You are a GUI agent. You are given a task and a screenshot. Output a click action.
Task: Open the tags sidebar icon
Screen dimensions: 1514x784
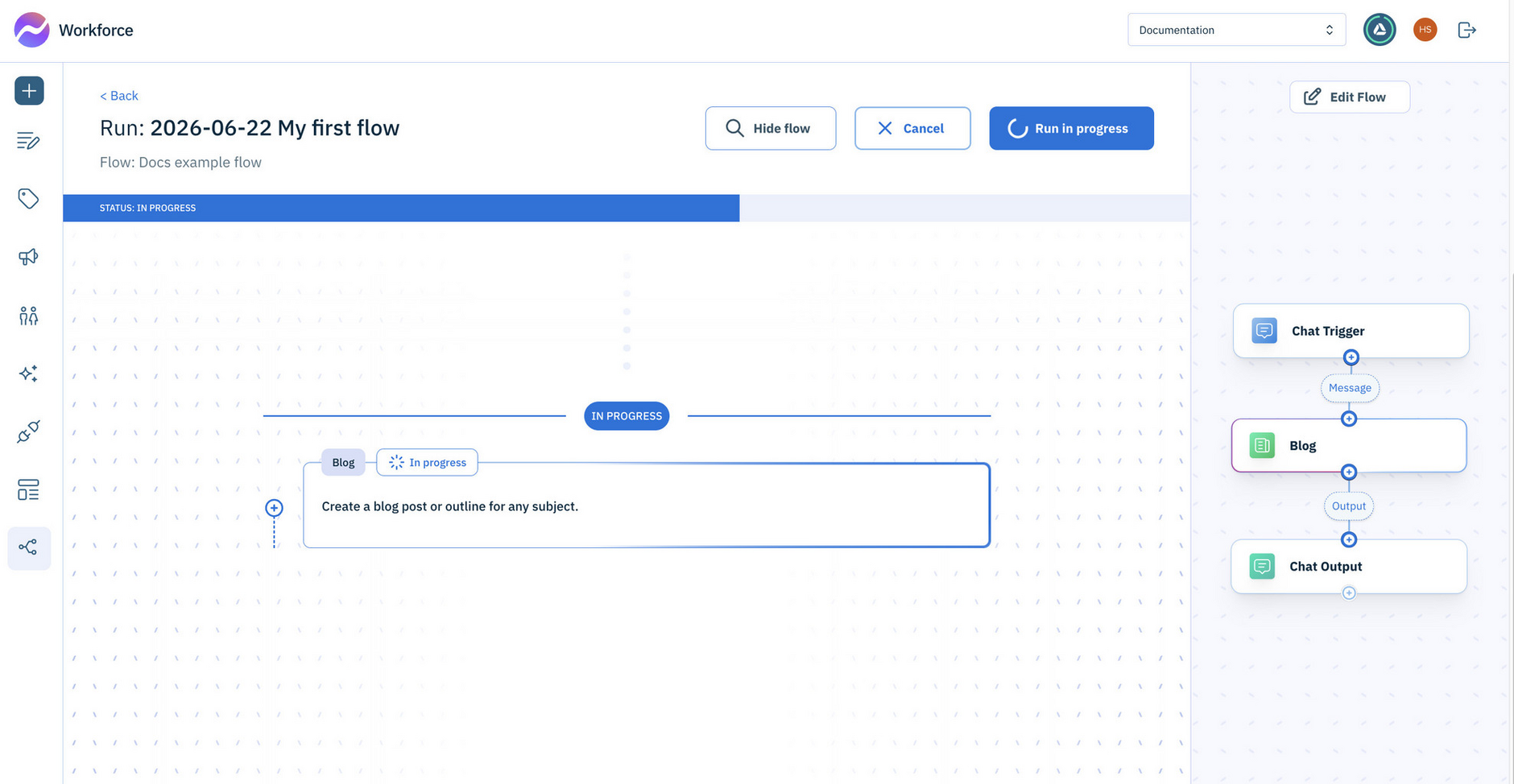(x=29, y=199)
